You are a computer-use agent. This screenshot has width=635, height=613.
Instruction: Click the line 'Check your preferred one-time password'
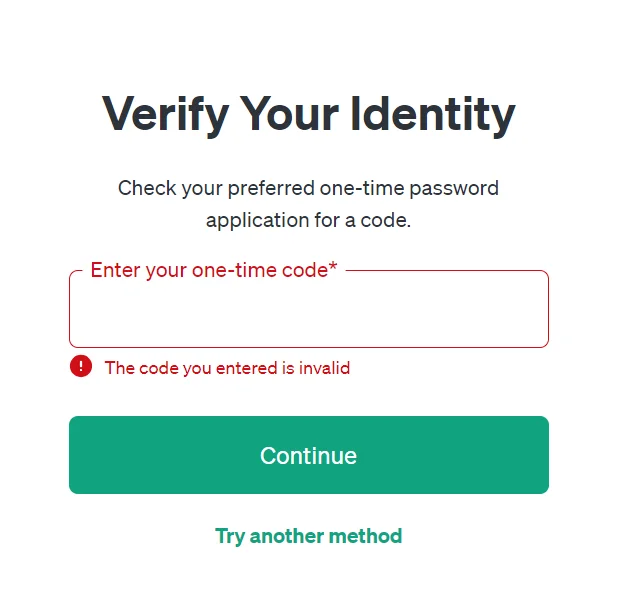click(308, 189)
